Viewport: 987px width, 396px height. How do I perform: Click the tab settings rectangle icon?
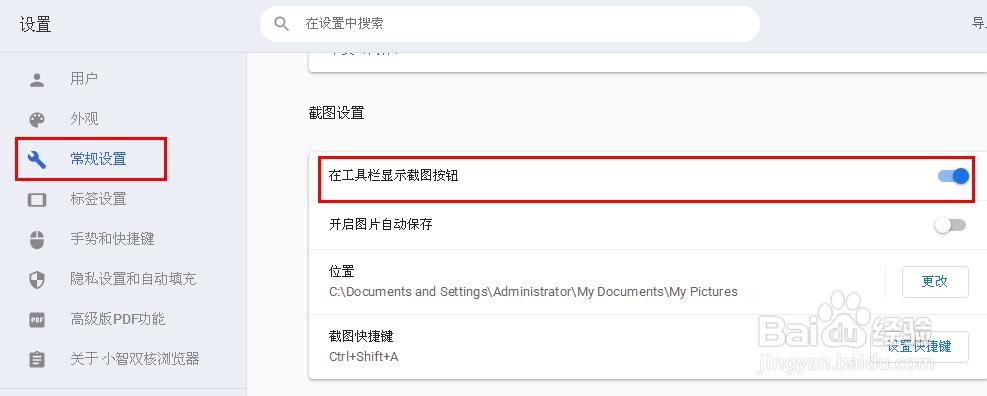[x=37, y=200]
